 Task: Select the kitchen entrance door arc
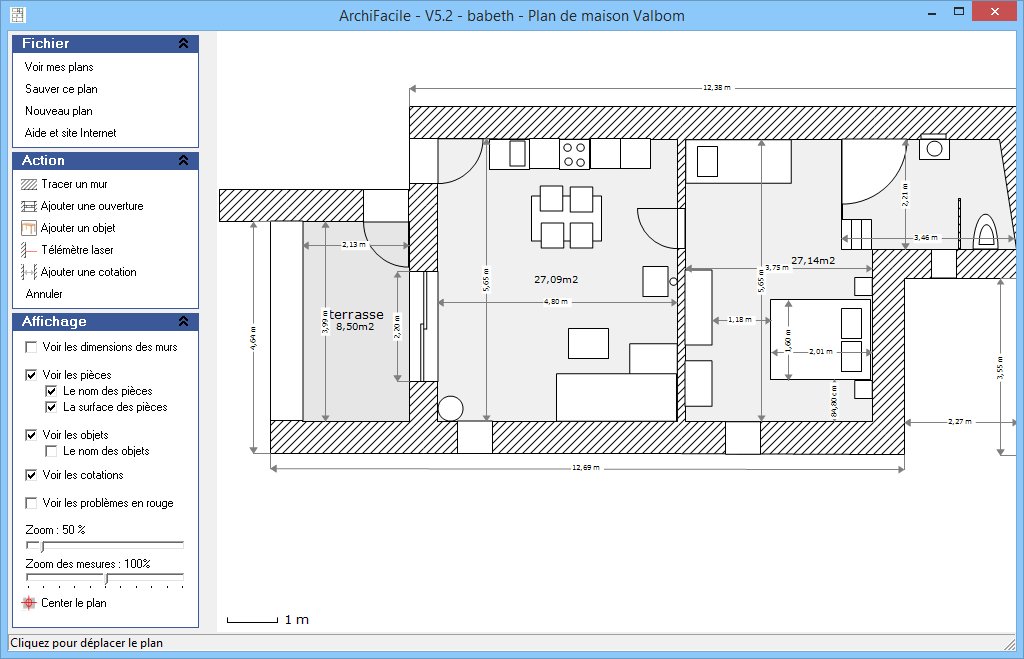tap(461, 161)
